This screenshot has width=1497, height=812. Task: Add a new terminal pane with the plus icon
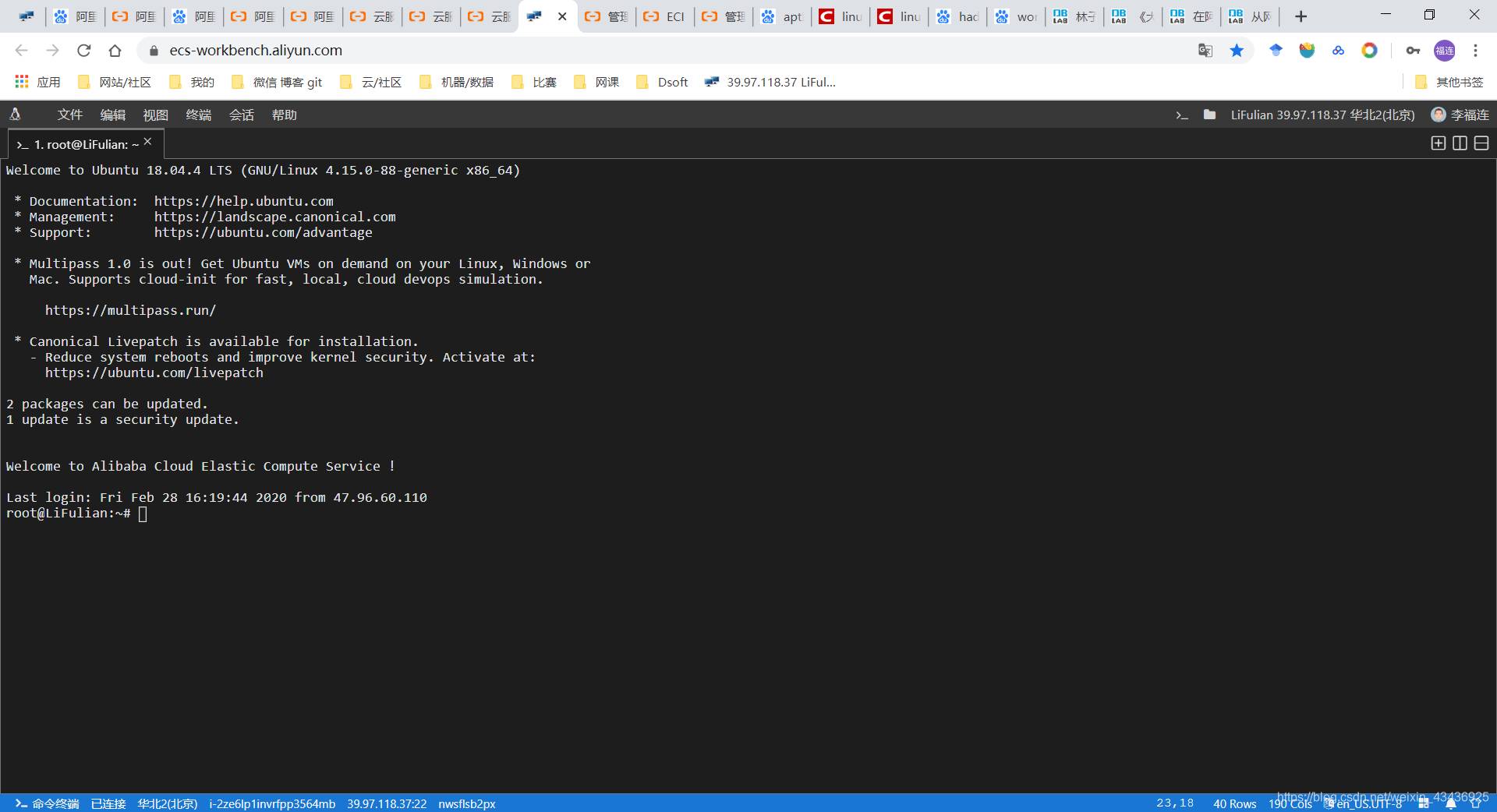[x=1439, y=143]
